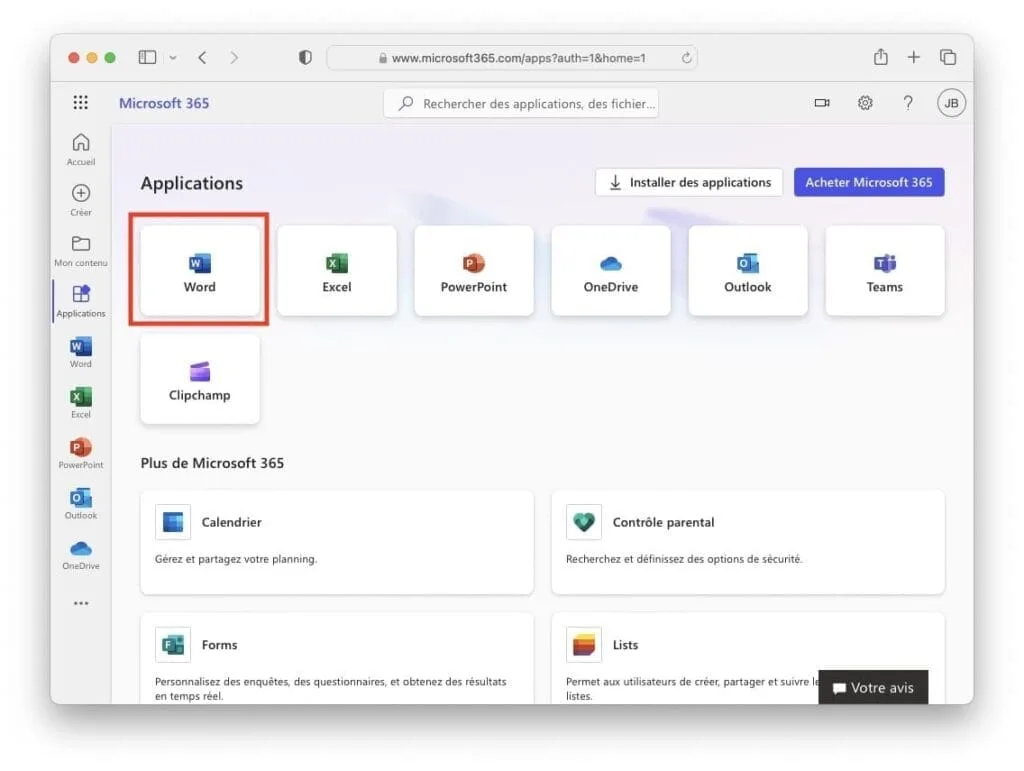Open Mon contenu in the sidebar

click(81, 251)
